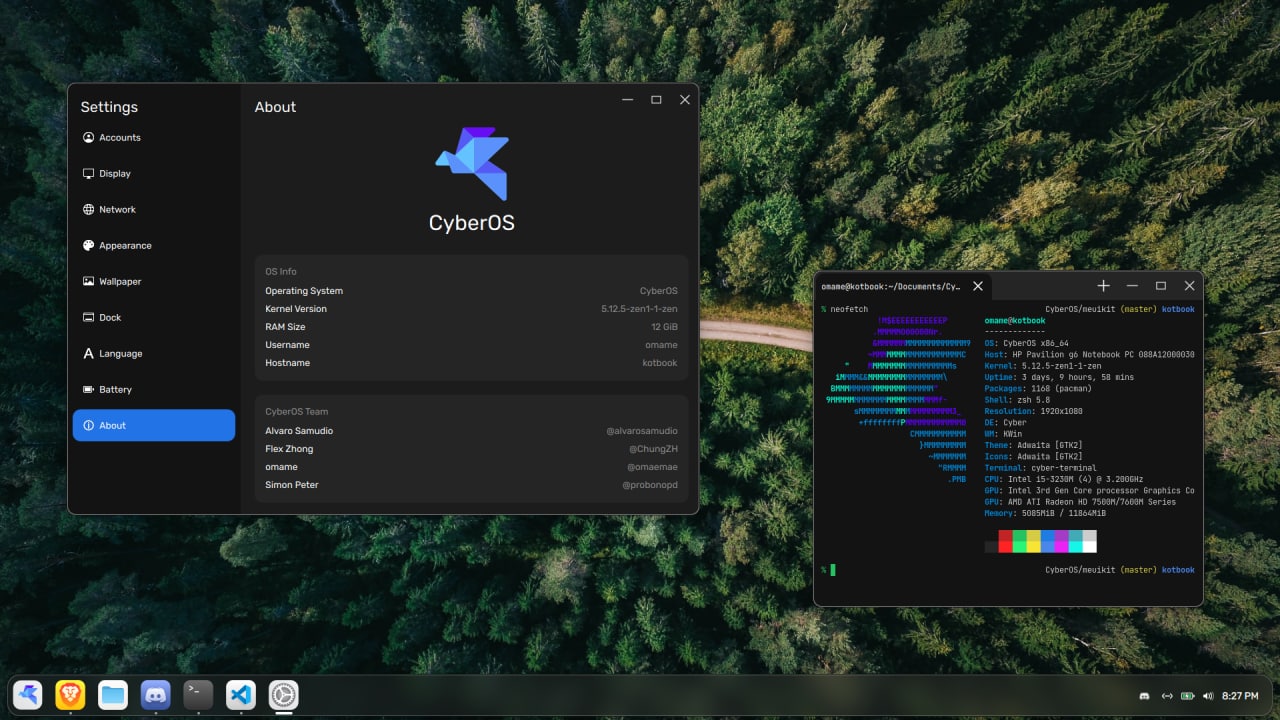Viewport: 1280px width, 720px height.
Task: Open the Language settings page
Action: pos(154,353)
